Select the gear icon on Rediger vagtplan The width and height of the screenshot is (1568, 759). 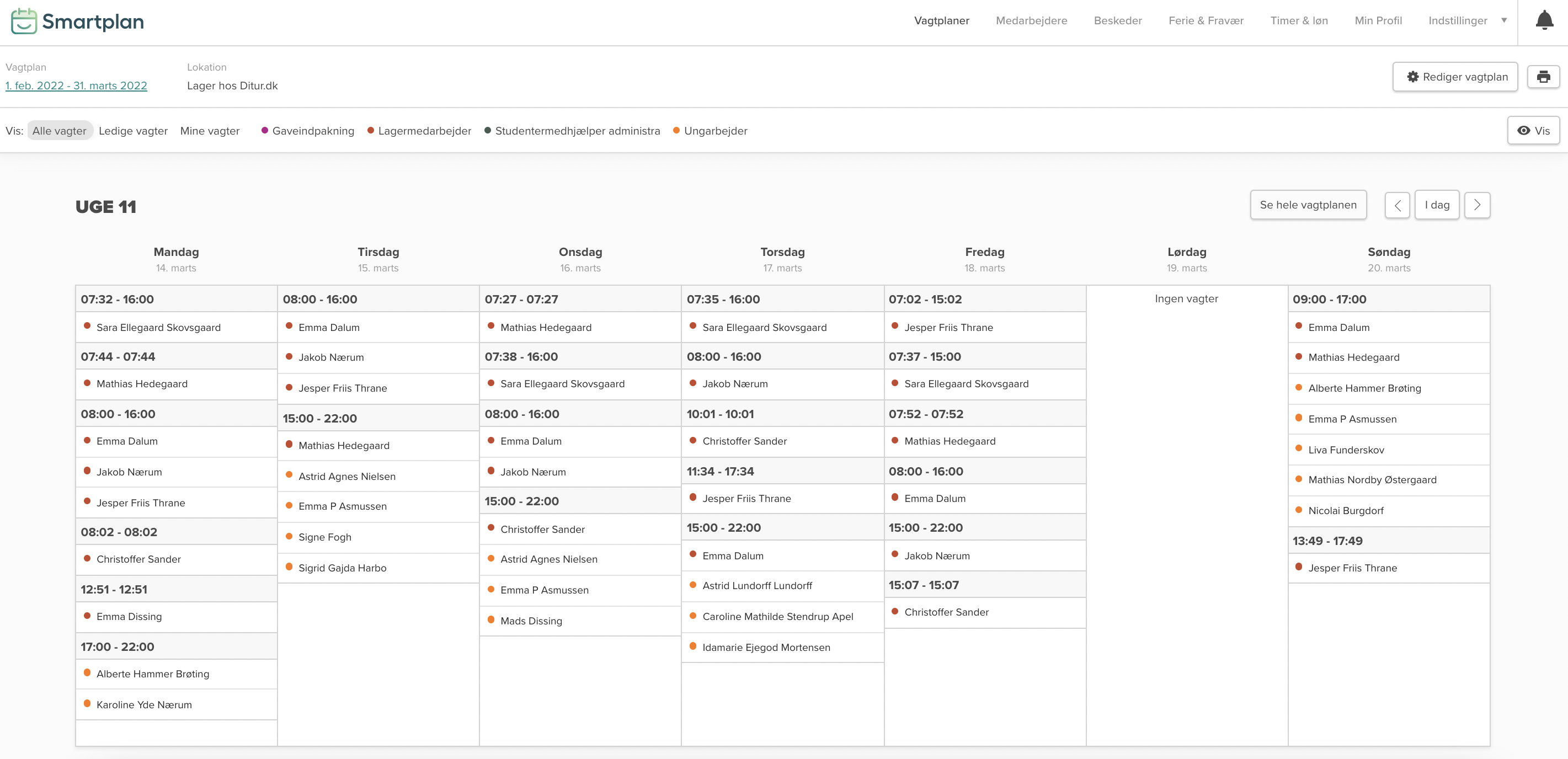tap(1414, 77)
